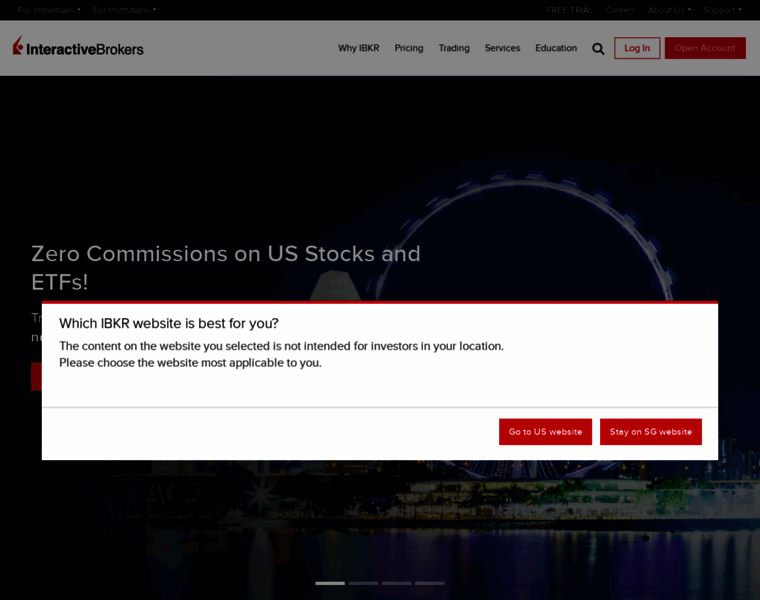
Task: Click the Open Account button
Action: coord(705,48)
